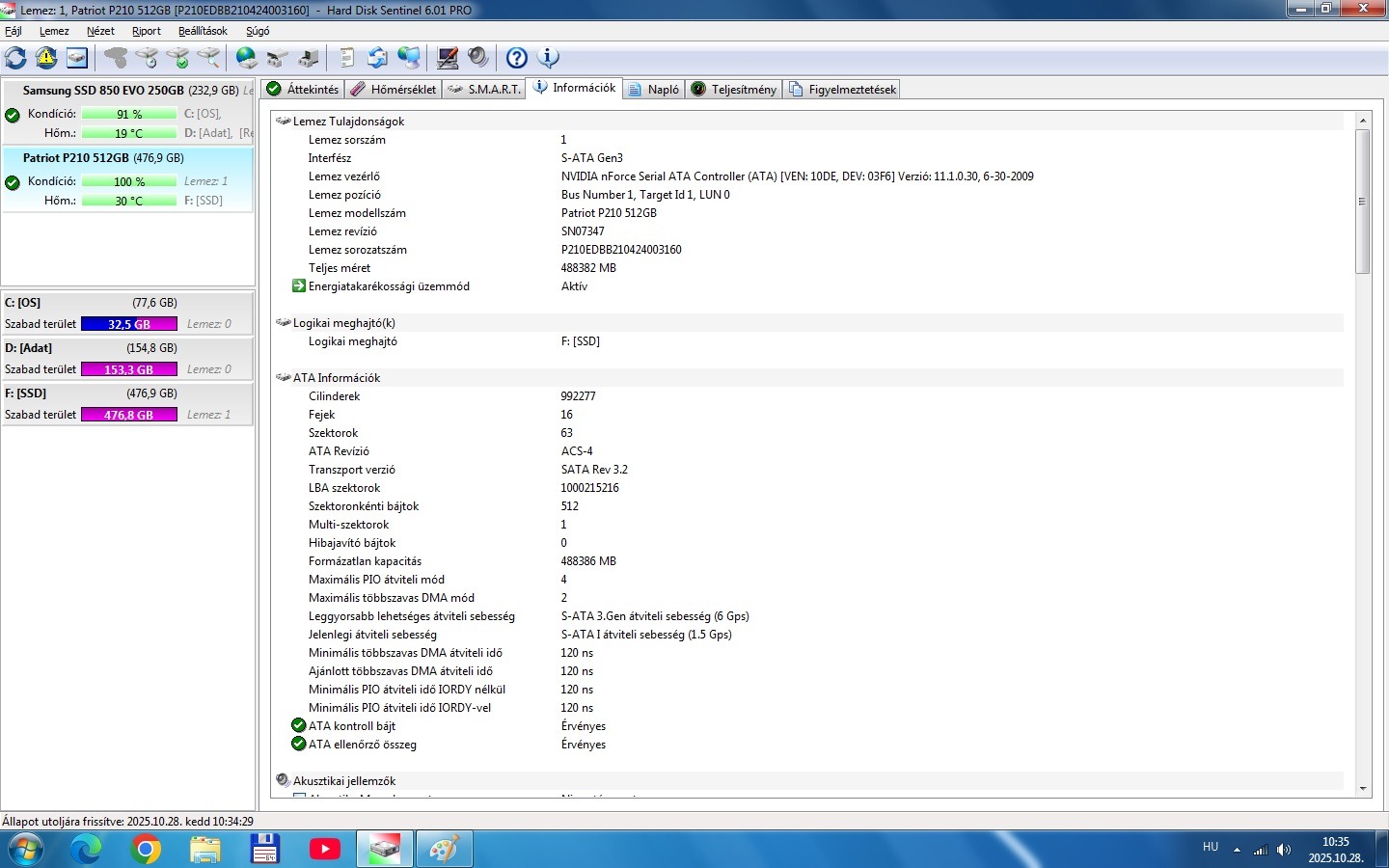Switch to the Teljesítmény tab
Image resolution: width=1389 pixels, height=868 pixels.
(x=734, y=89)
